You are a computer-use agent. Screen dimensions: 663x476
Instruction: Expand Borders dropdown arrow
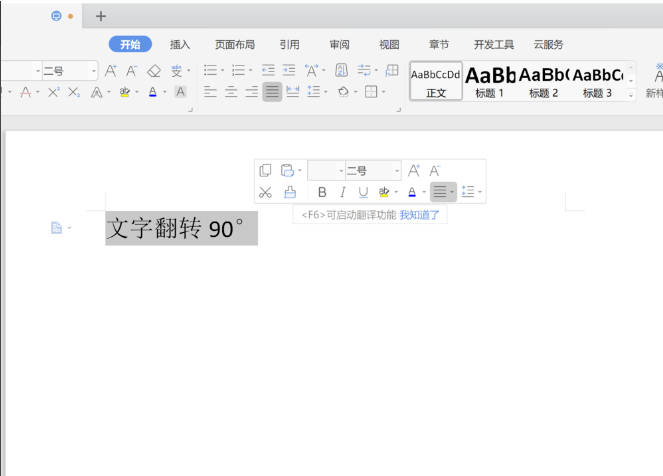[x=384, y=92]
